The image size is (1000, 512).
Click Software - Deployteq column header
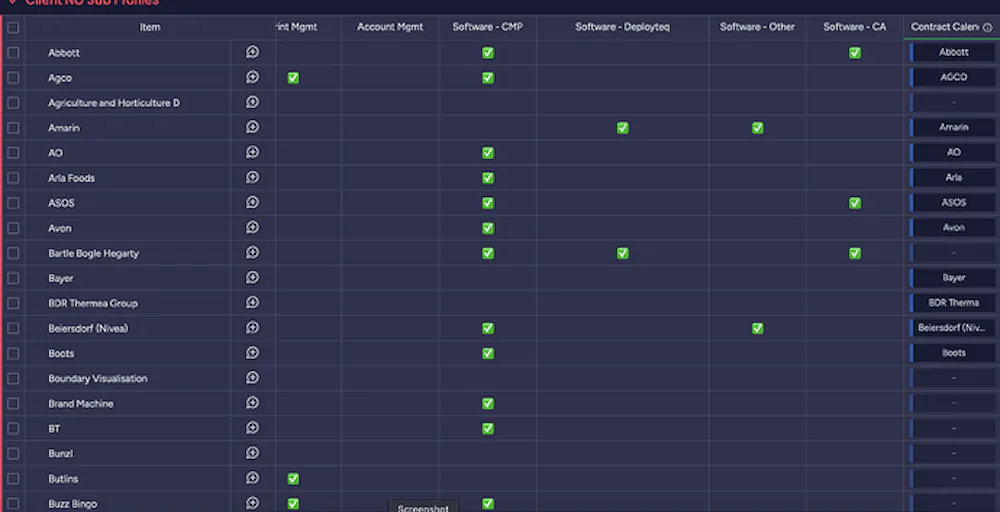click(x=622, y=27)
